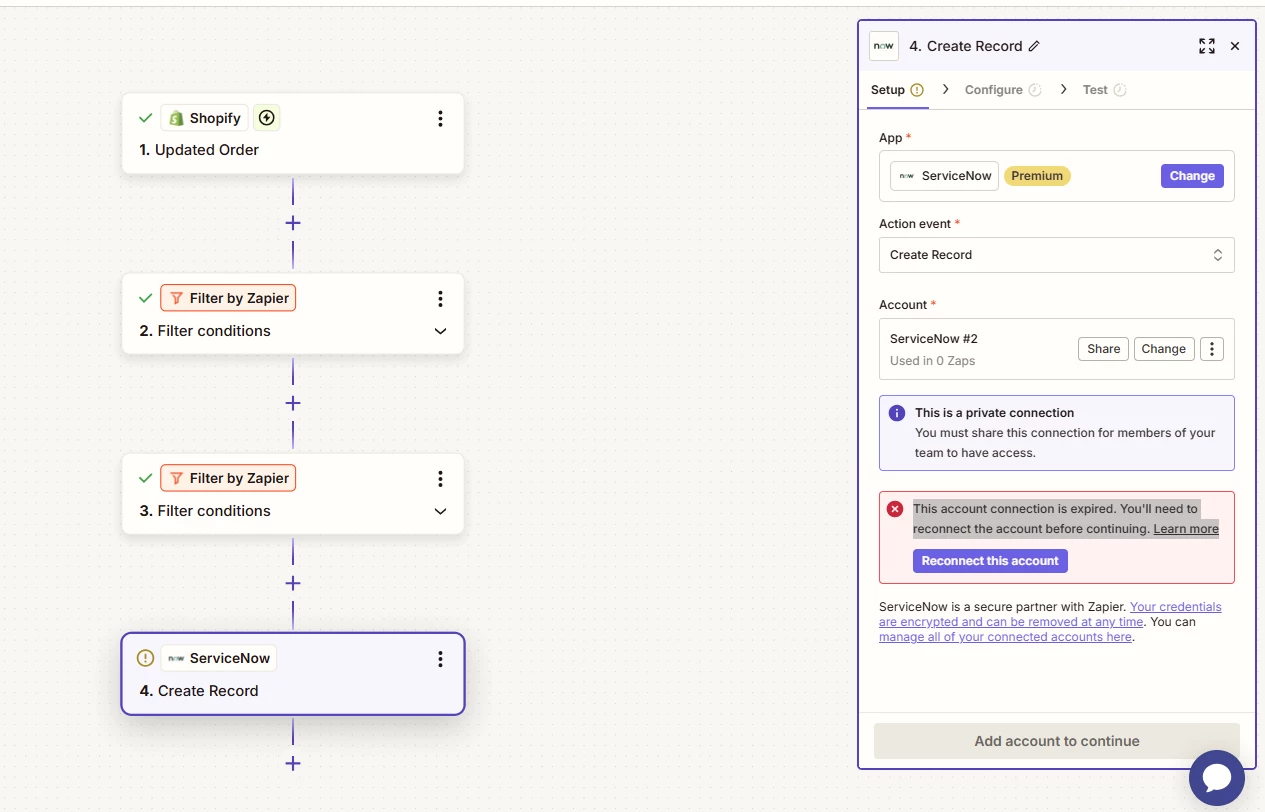This screenshot has width=1265, height=812.
Task: Click the warning icon on ServiceNow step card
Action: click(145, 658)
